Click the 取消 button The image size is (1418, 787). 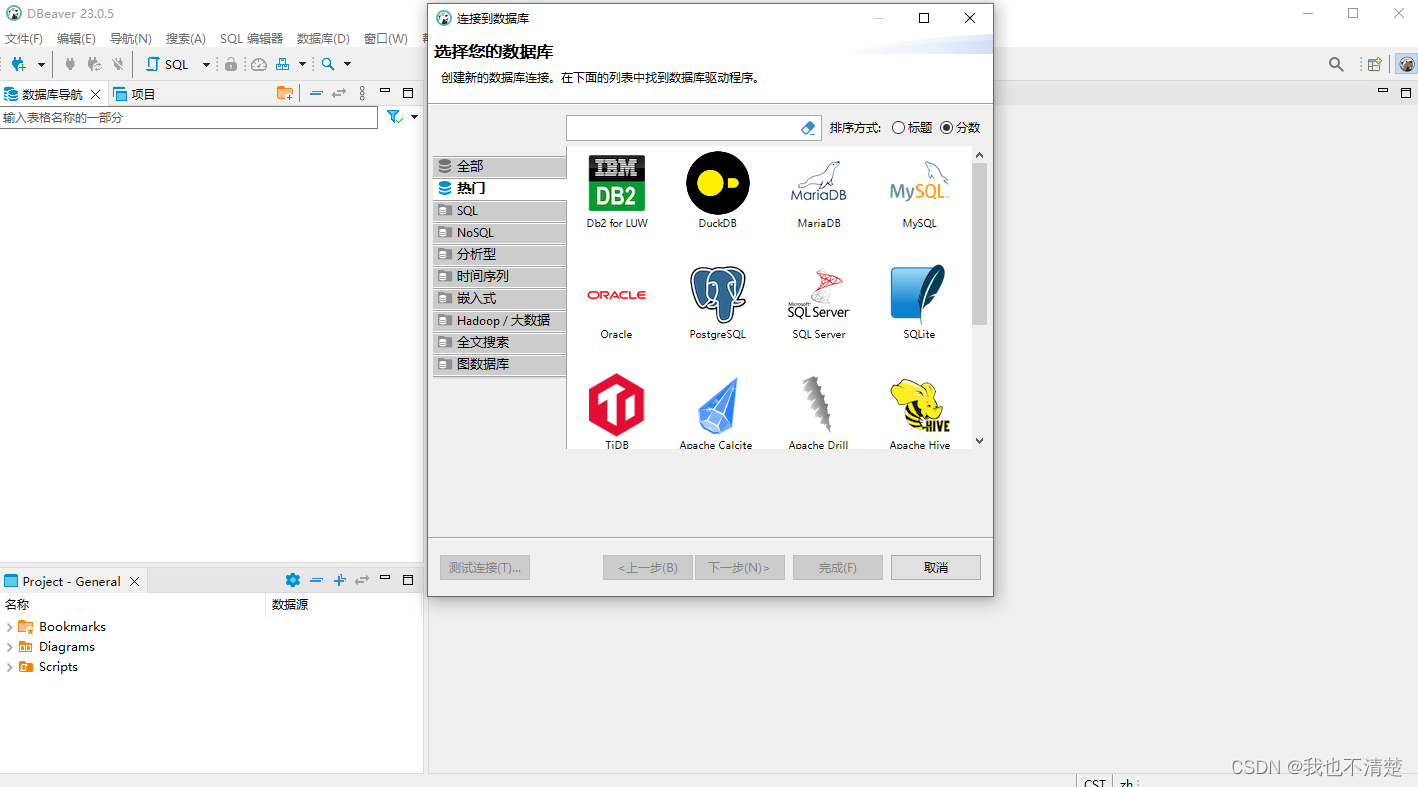pyautogui.click(x=936, y=567)
